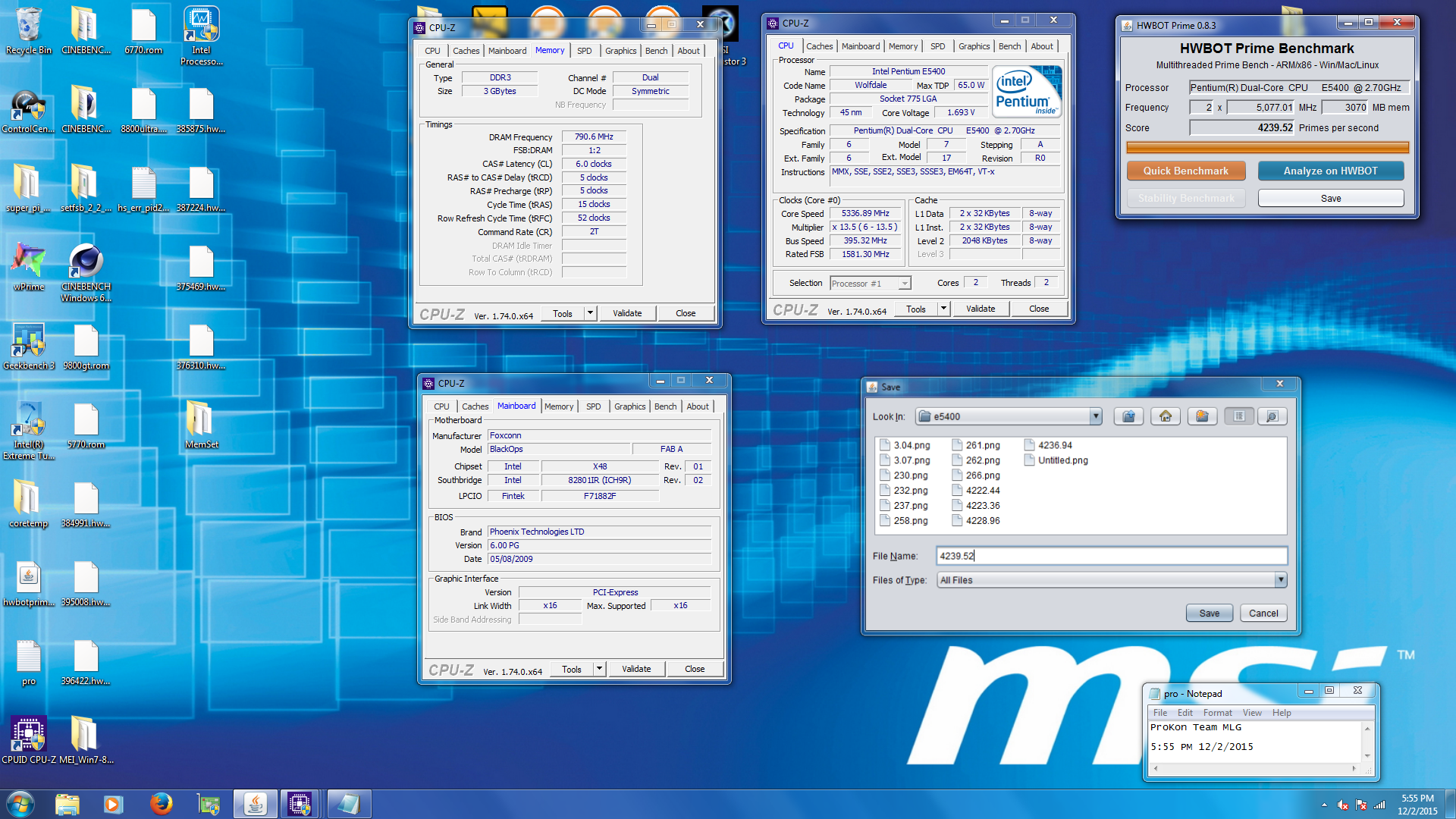Click Analyze on HWBOT button

(x=1330, y=171)
